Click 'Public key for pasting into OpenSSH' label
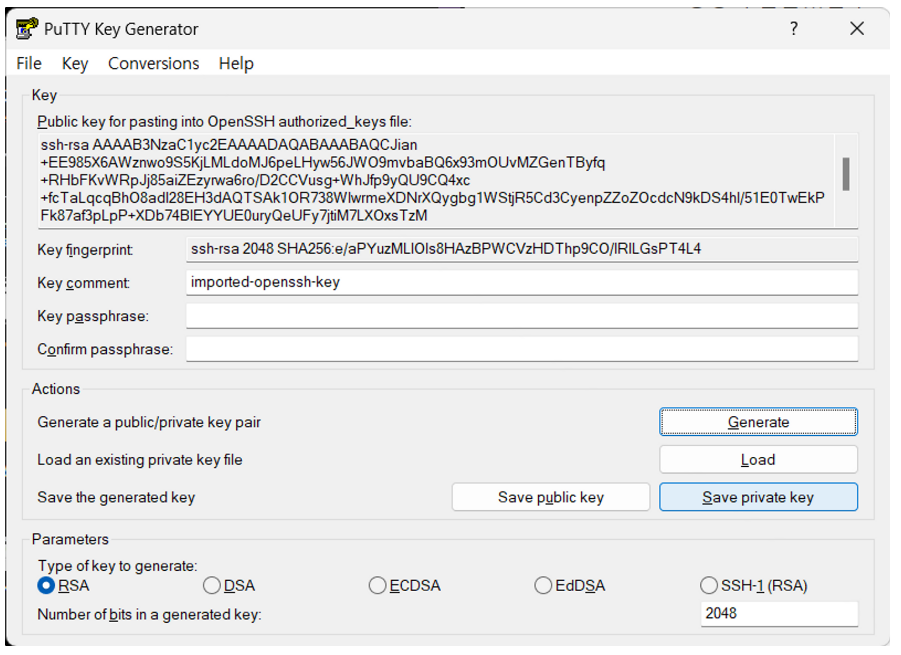The height and width of the screenshot is (655, 901). pos(224,122)
